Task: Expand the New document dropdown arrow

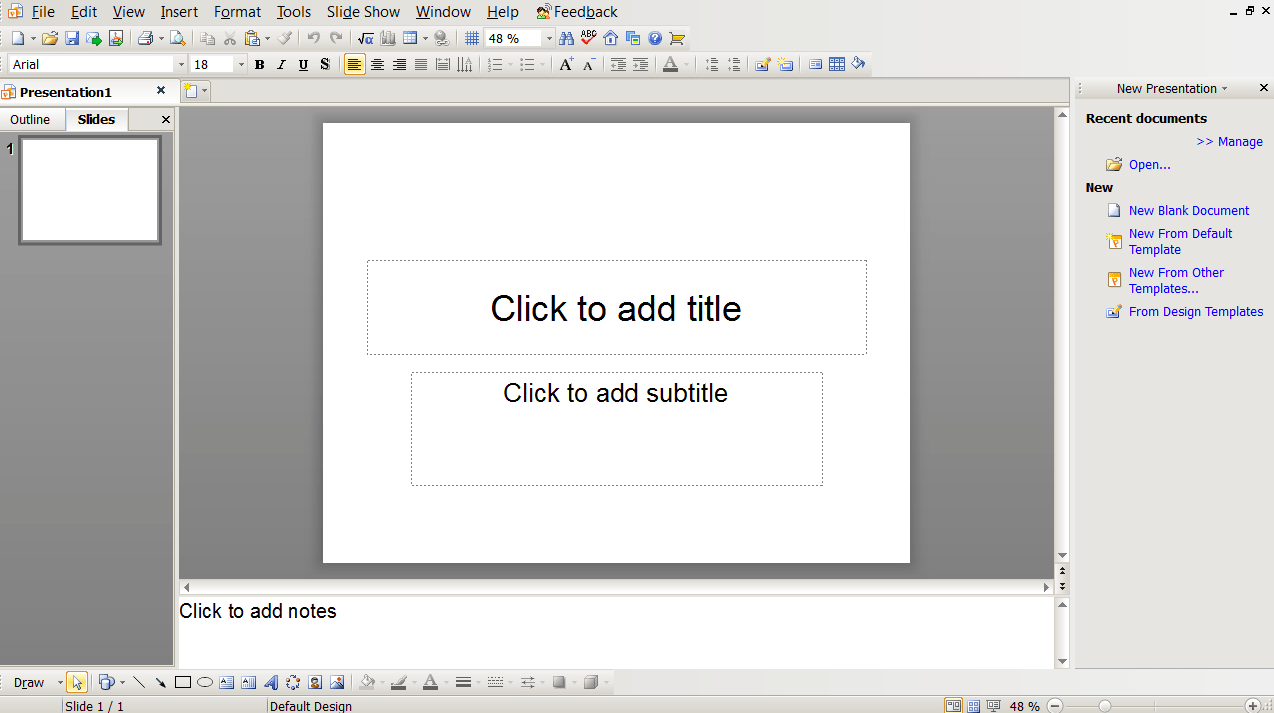Action: (x=33, y=38)
